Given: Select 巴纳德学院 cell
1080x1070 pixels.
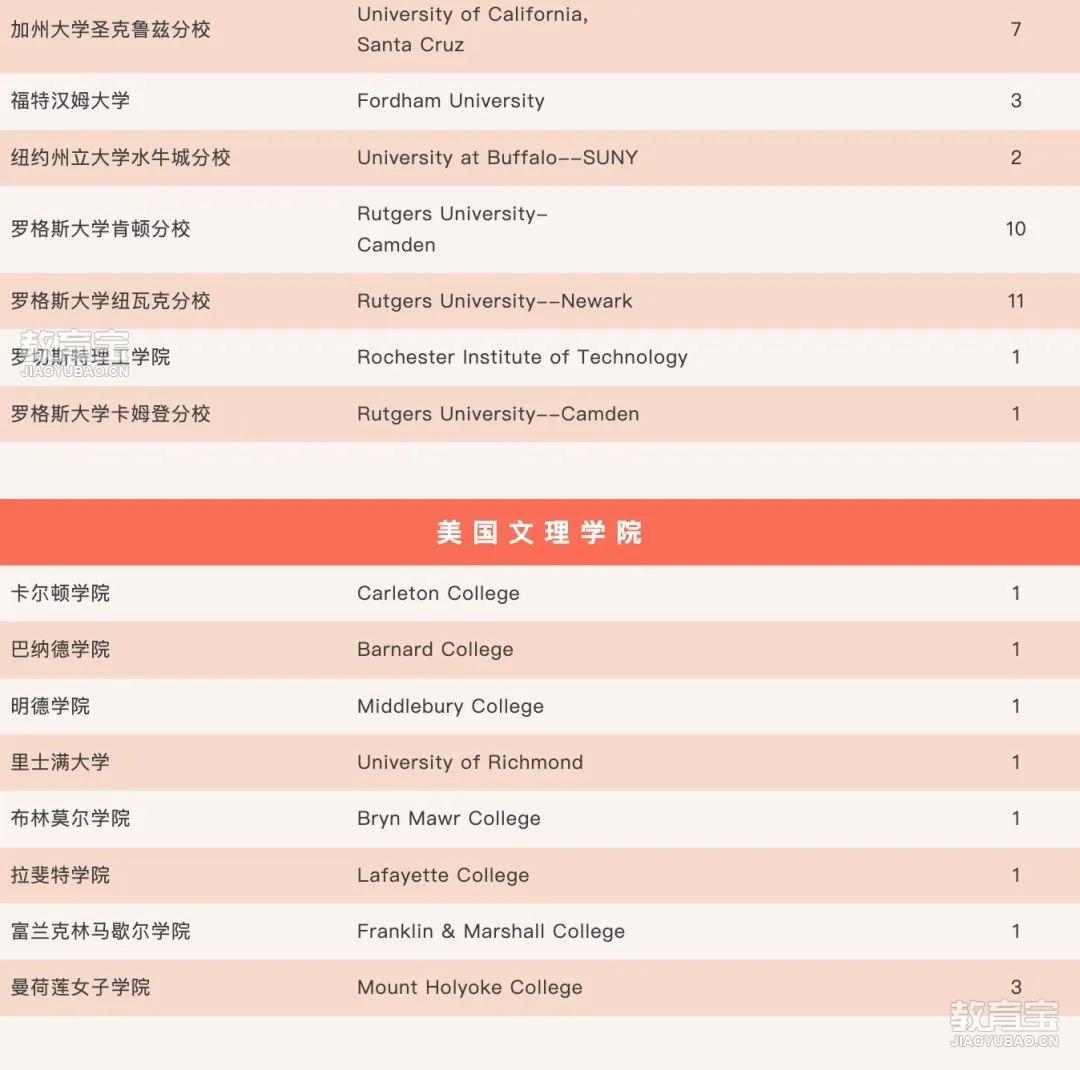Looking at the screenshot, I should [60, 650].
